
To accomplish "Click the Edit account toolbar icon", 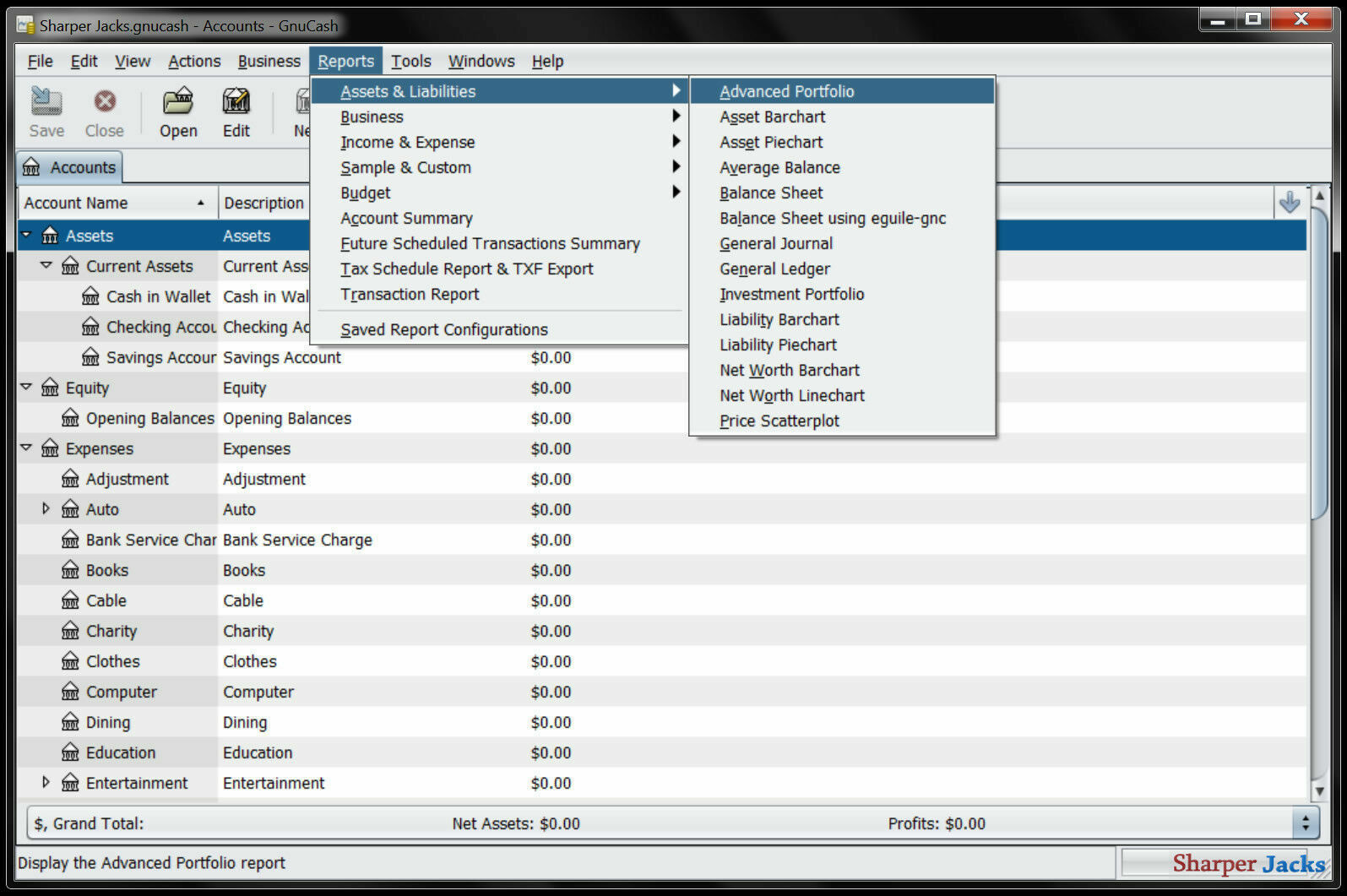I will pyautogui.click(x=236, y=102).
